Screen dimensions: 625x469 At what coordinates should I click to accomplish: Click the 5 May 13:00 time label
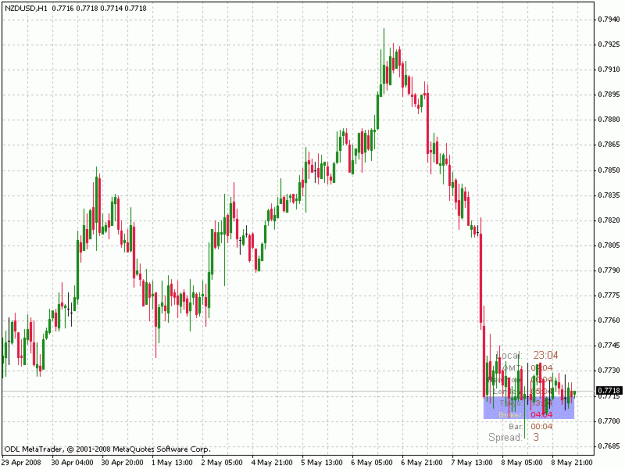[322, 463]
